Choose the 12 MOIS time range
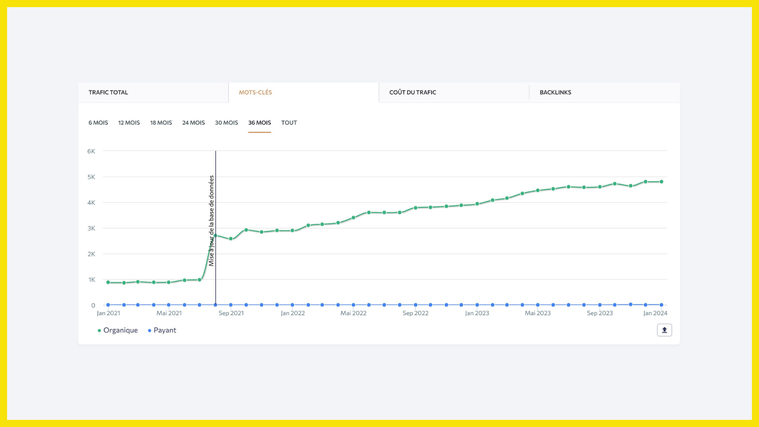The width and height of the screenshot is (759, 427). (x=129, y=123)
